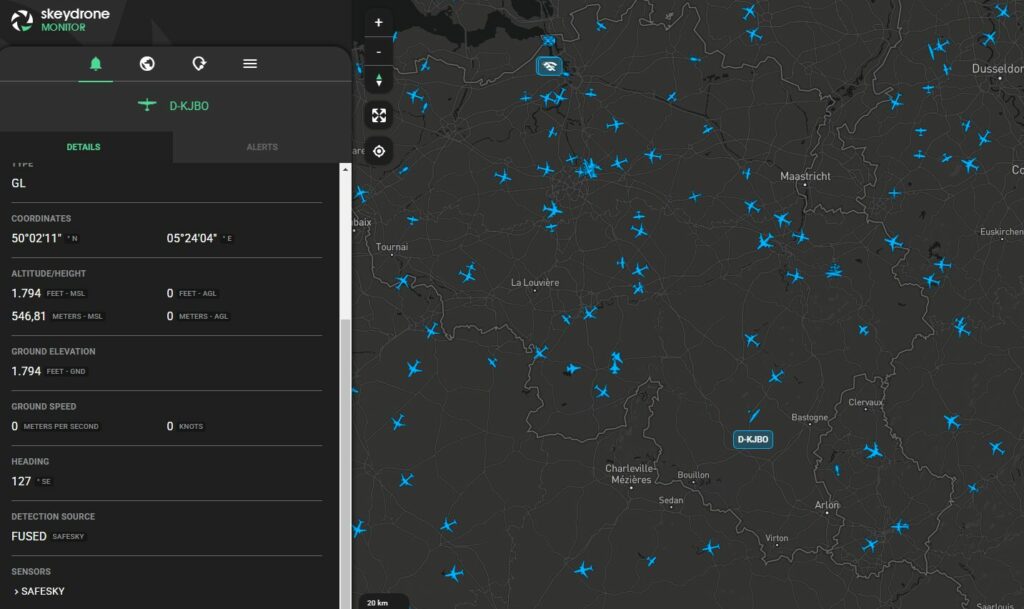Center map with the locate target icon
Viewport: 1024px width, 609px height.
(x=378, y=152)
